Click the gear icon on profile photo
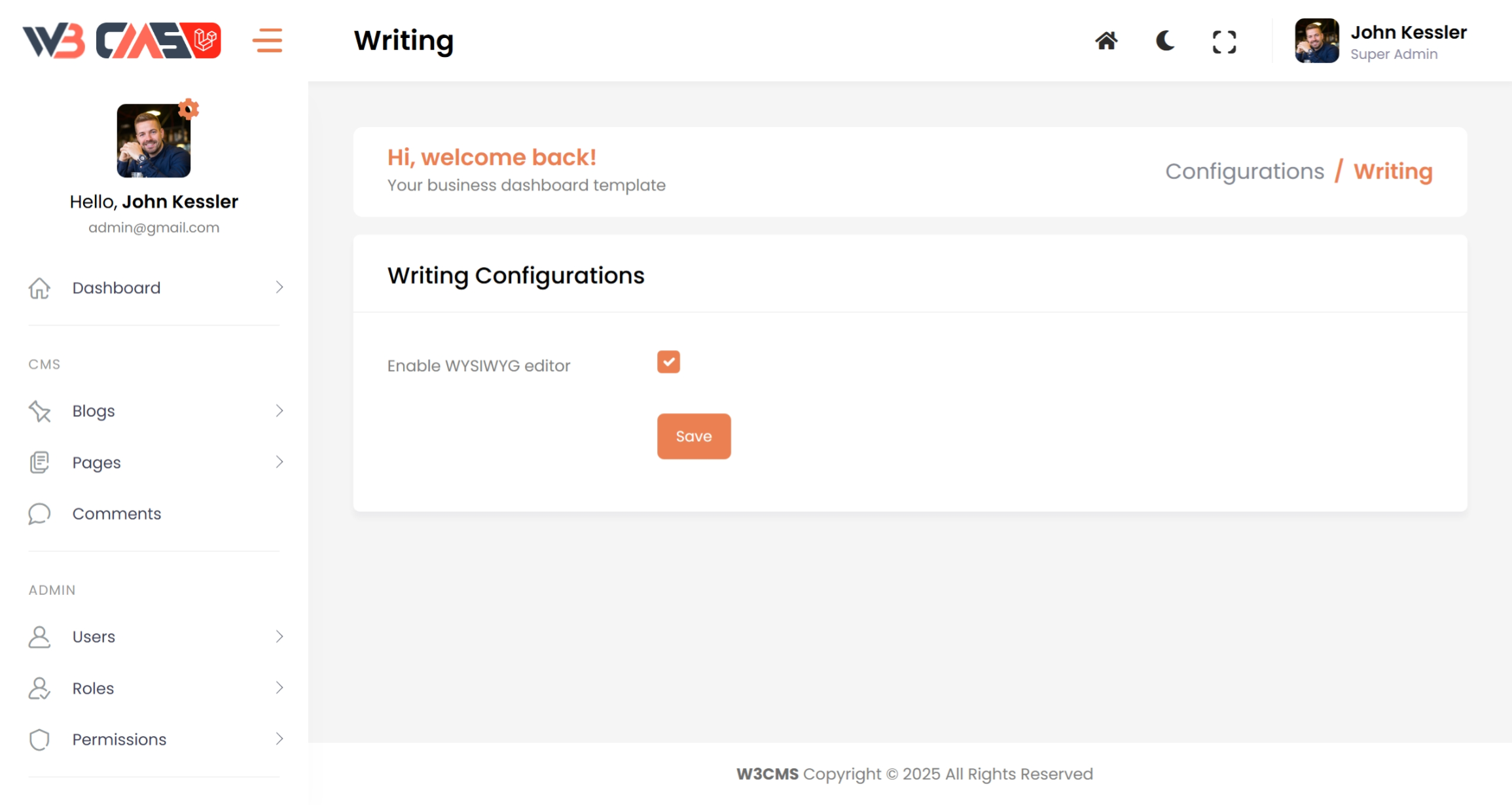 click(x=189, y=109)
